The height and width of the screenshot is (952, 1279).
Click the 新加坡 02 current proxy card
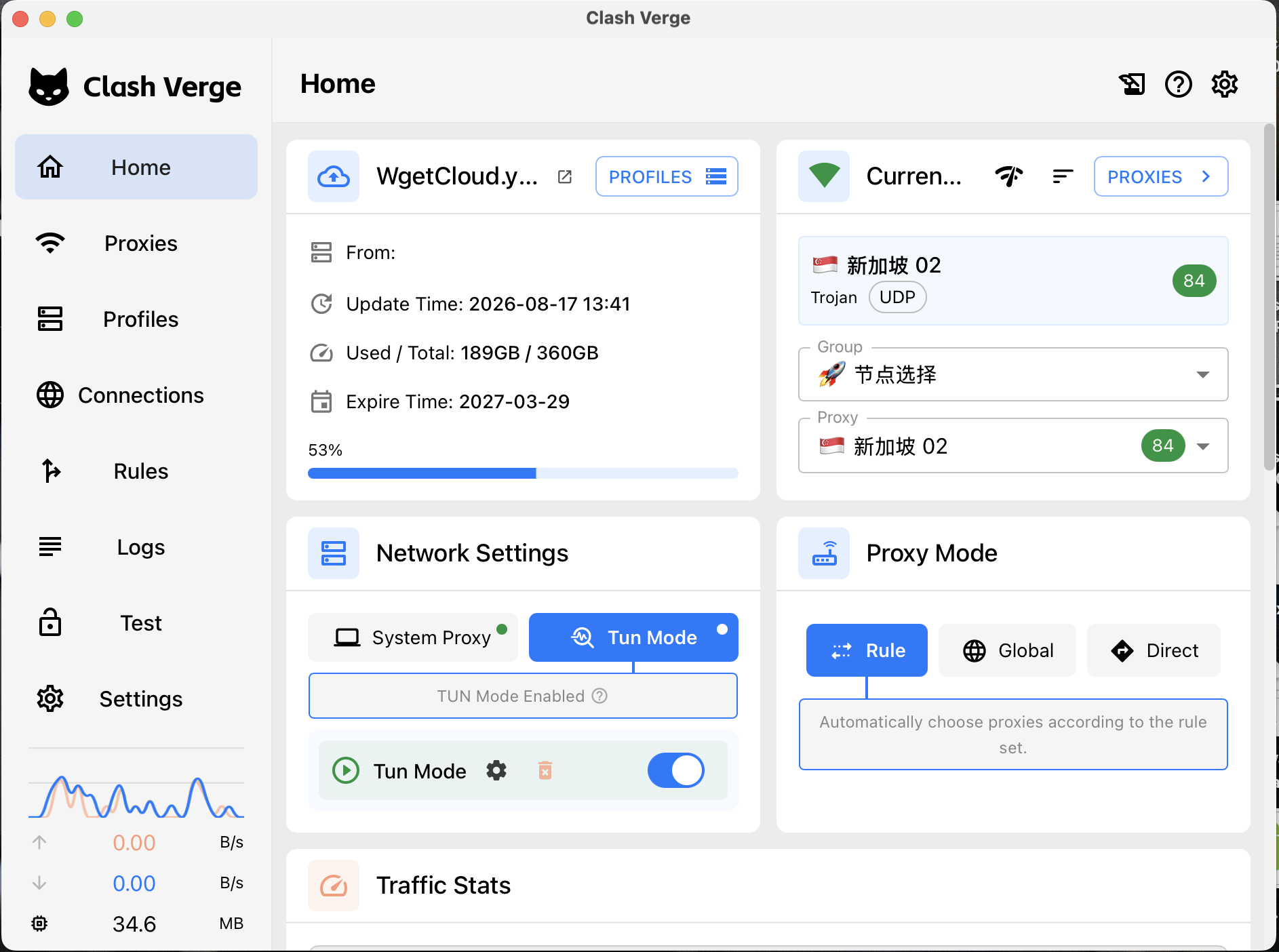[x=1013, y=281]
